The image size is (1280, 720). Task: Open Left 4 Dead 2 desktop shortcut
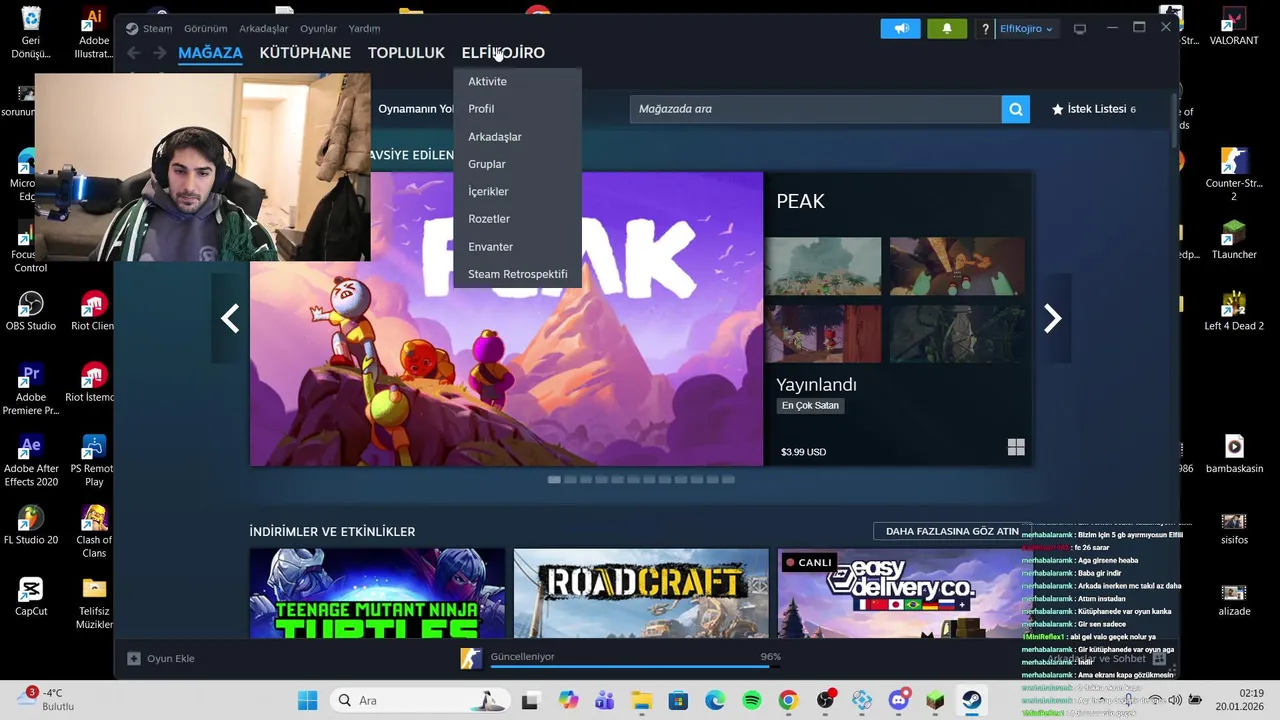point(1234,311)
